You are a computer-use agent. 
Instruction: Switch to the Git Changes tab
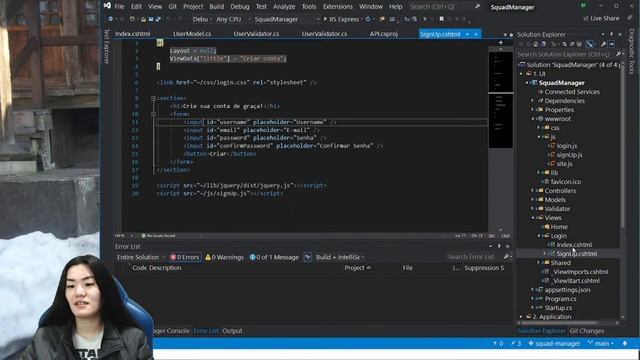click(587, 331)
